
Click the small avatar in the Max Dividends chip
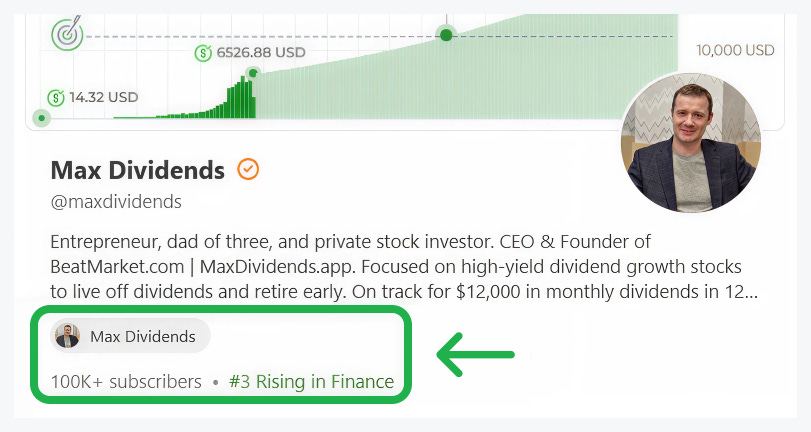click(68, 336)
